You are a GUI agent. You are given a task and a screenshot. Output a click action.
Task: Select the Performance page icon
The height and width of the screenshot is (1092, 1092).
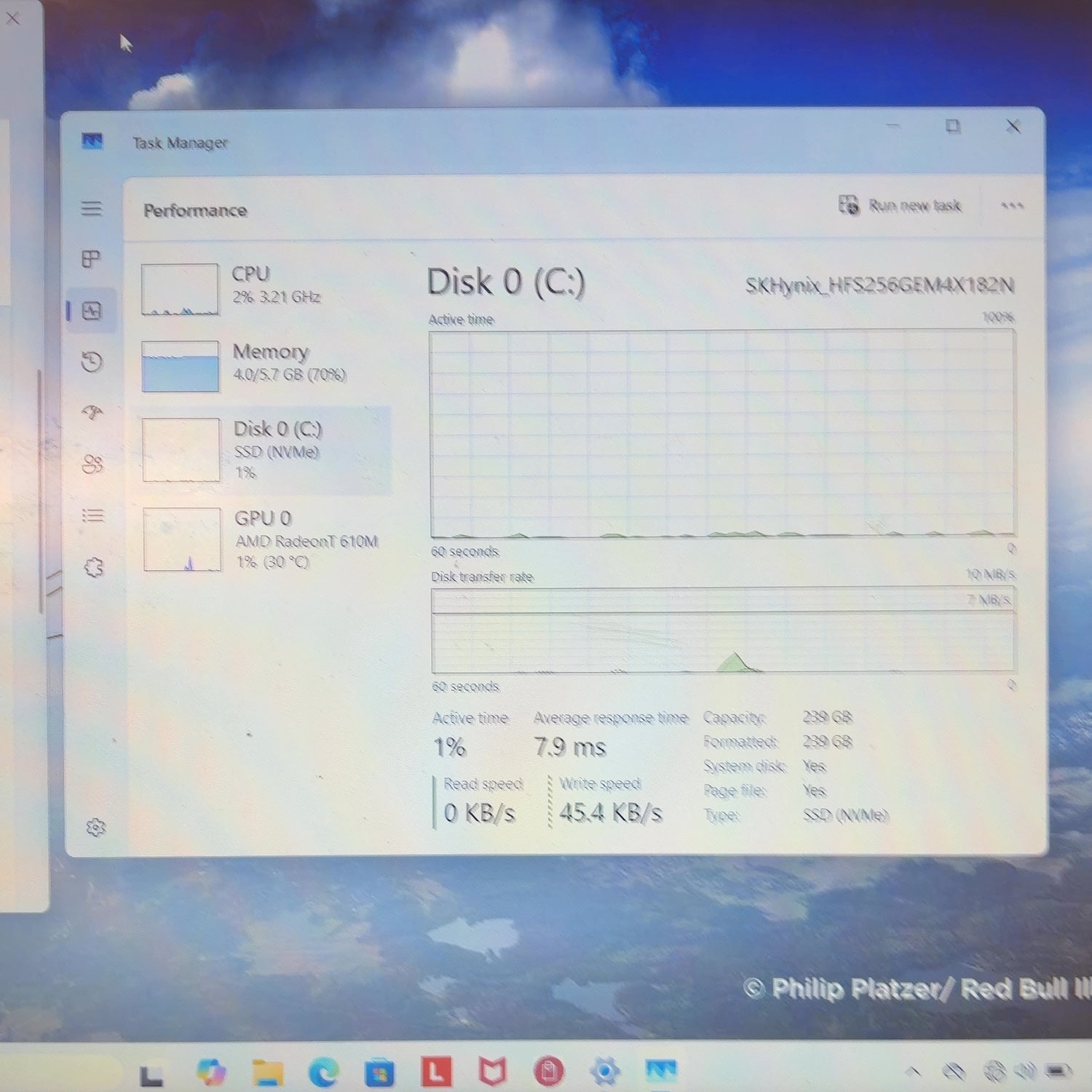click(x=92, y=311)
